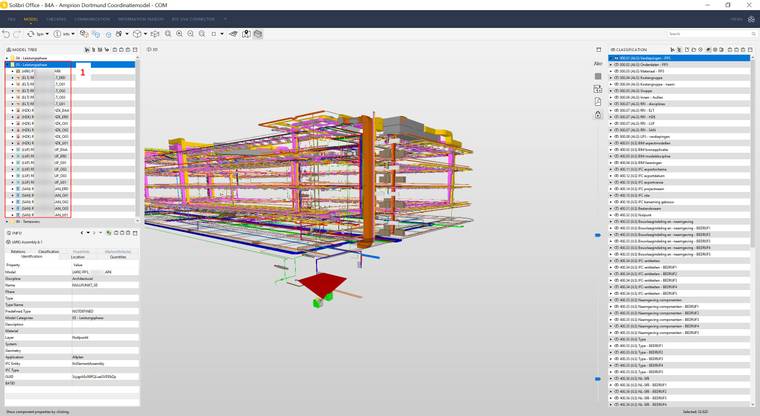Image resolution: width=760 pixels, height=416 pixels.
Task: Open the Location tab in Info panel
Action: point(78,257)
